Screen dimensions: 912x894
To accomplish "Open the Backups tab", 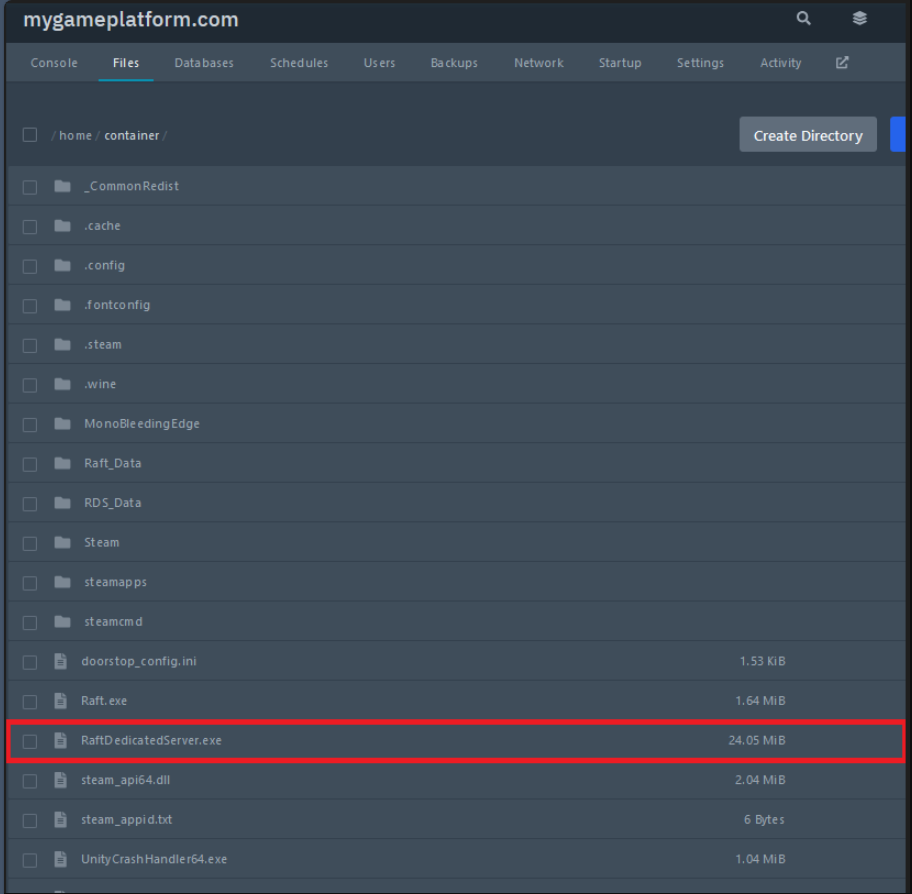I will (x=454, y=63).
